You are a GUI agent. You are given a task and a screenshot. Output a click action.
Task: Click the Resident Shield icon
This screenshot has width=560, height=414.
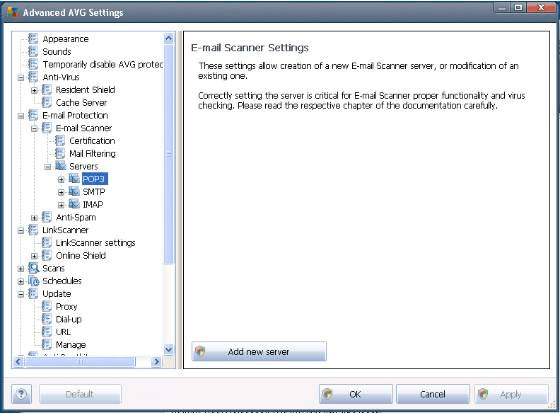click(x=46, y=90)
